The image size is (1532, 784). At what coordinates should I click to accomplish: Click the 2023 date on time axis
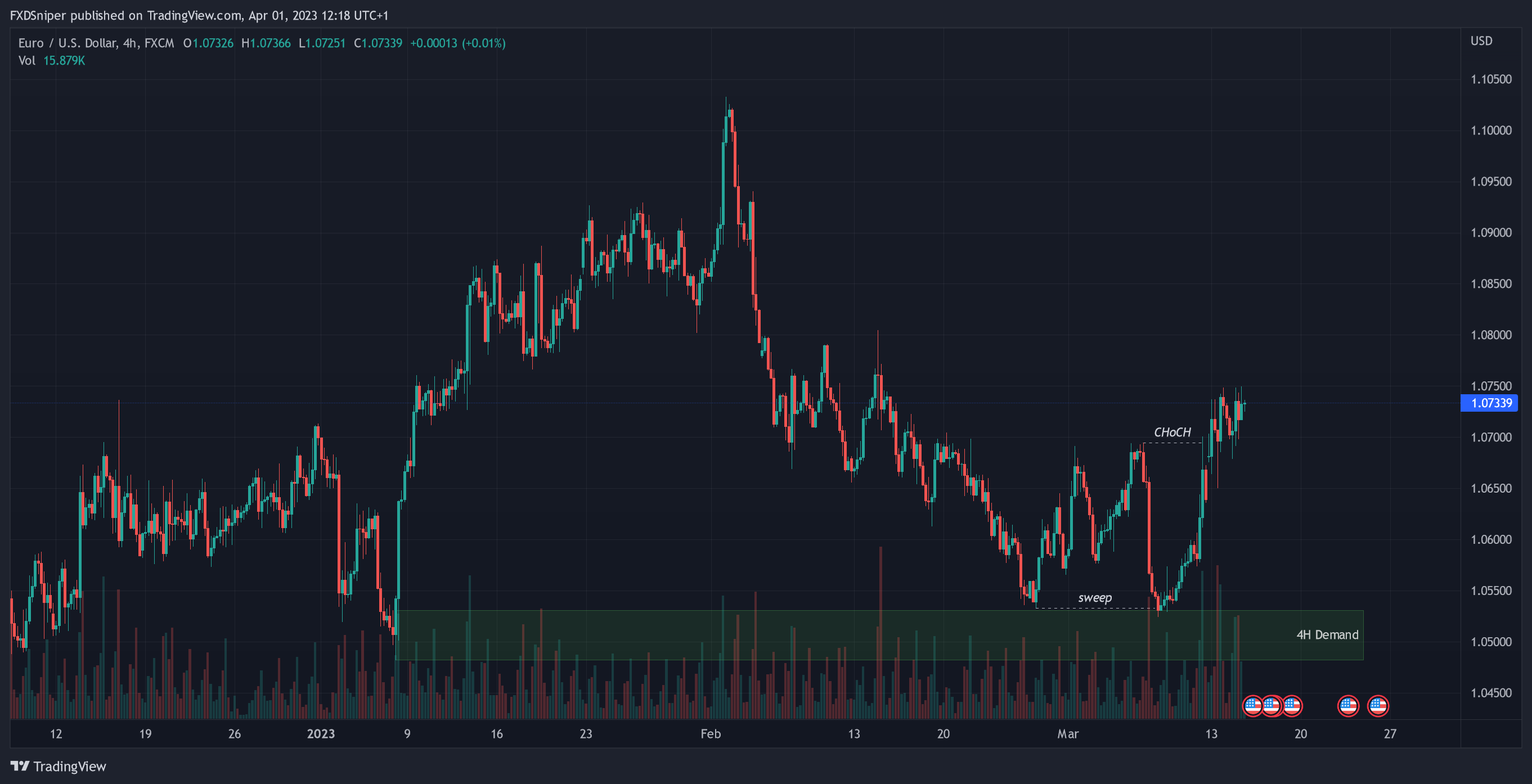point(321,733)
